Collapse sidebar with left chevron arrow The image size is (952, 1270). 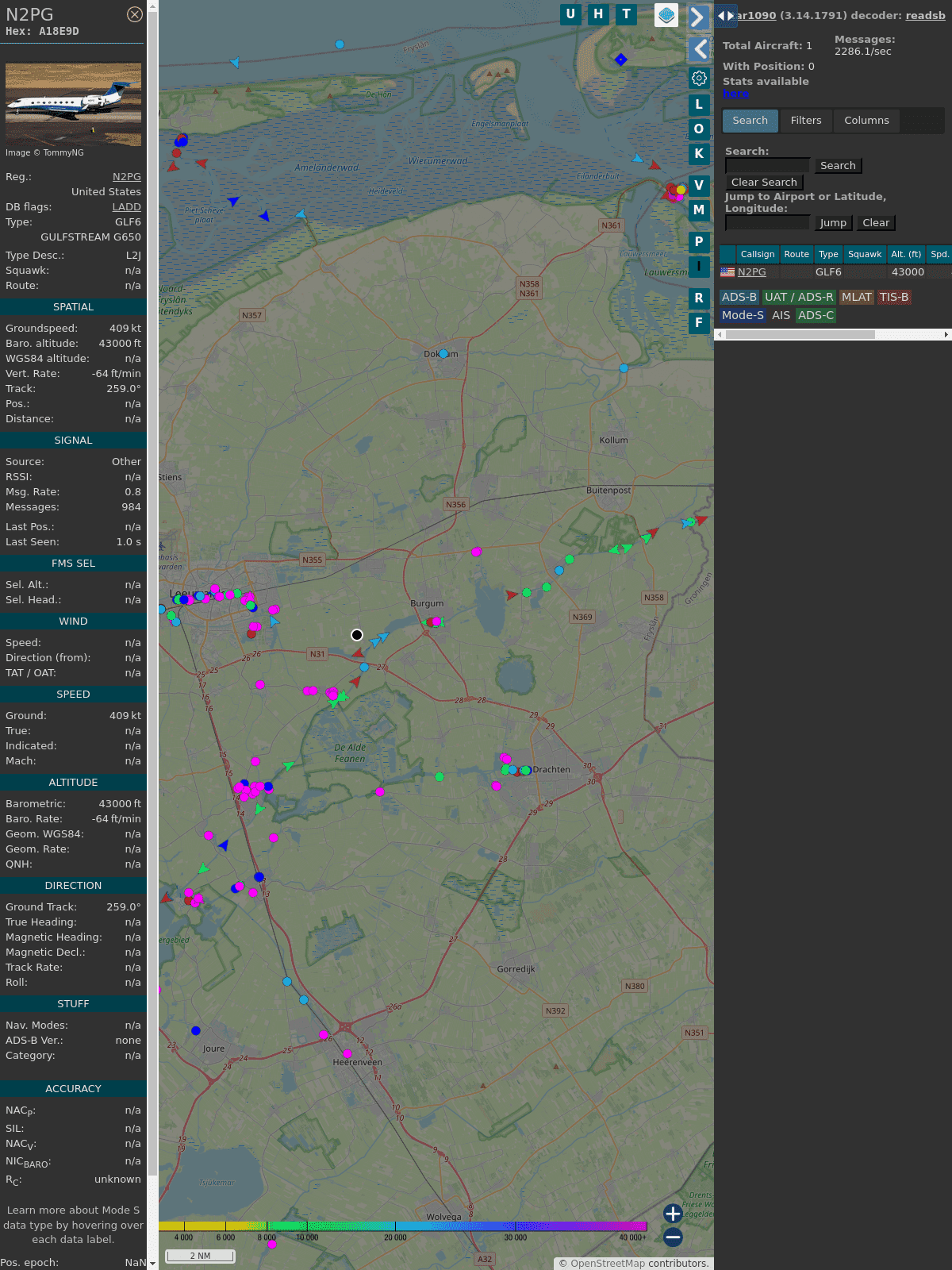[699, 49]
